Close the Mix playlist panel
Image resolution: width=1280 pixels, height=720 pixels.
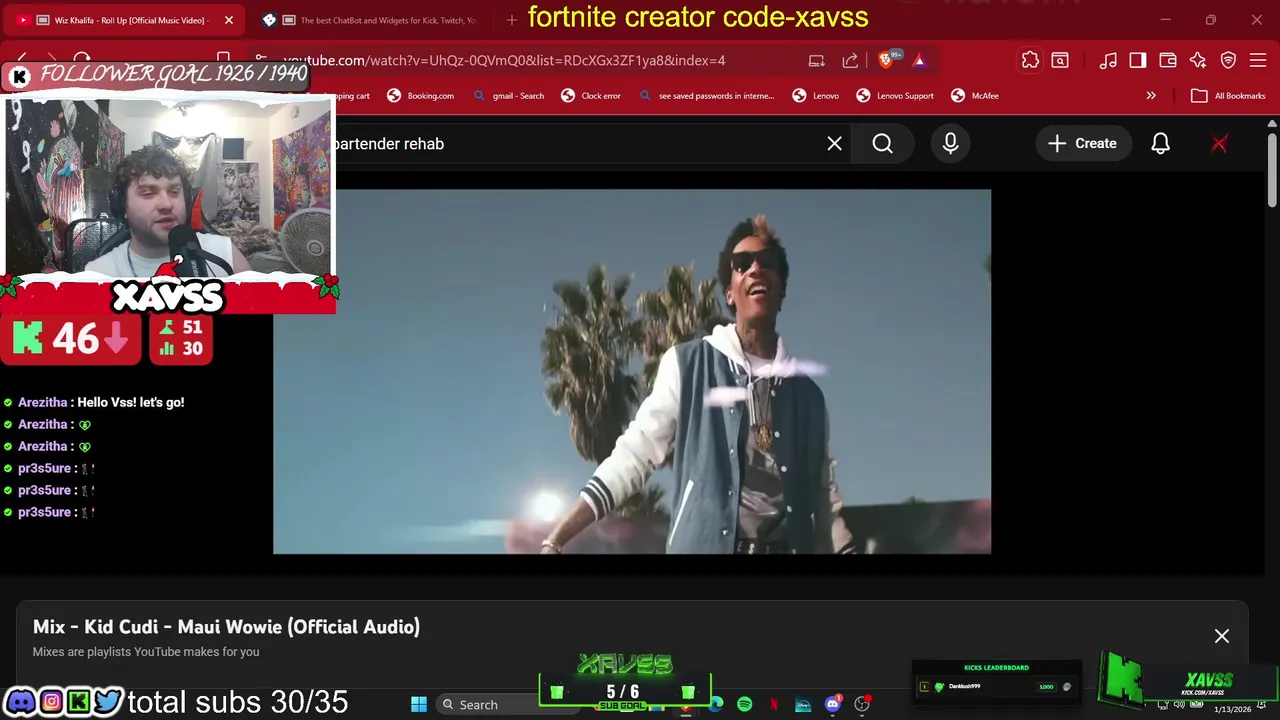1222,636
